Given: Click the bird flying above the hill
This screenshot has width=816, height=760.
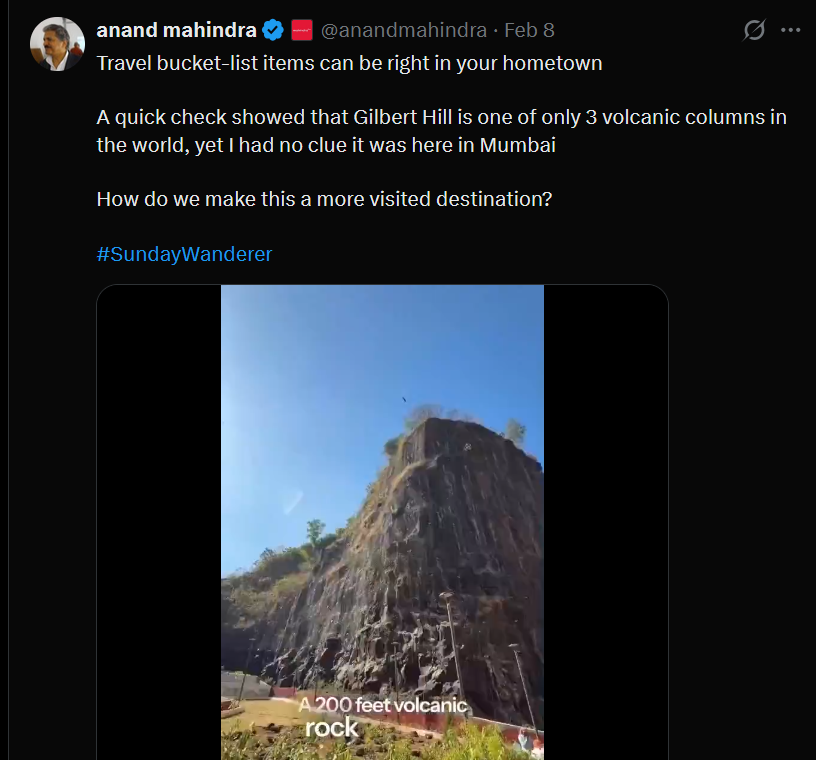Looking at the screenshot, I should (405, 399).
